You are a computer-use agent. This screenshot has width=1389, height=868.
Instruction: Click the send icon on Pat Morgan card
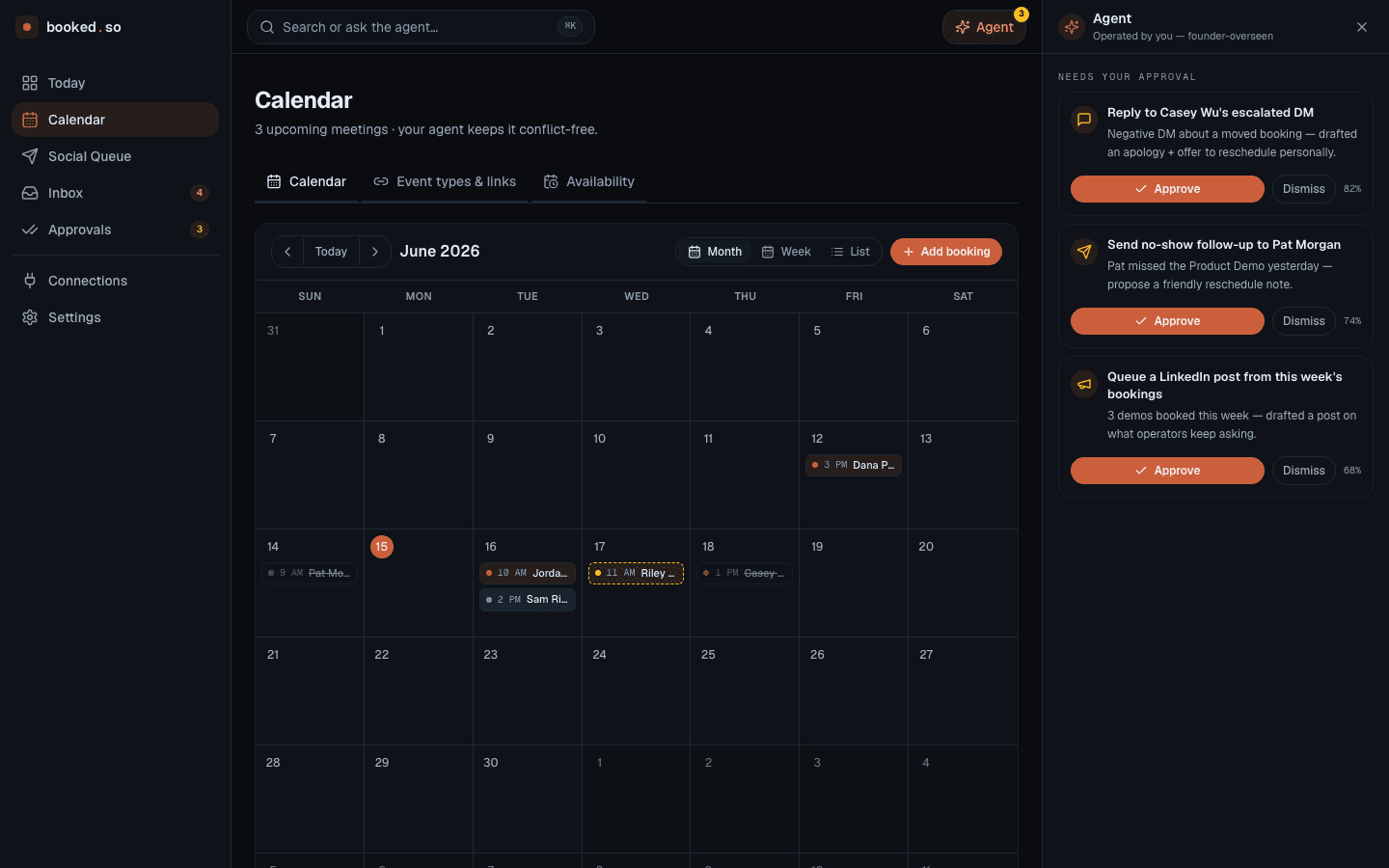1084,252
